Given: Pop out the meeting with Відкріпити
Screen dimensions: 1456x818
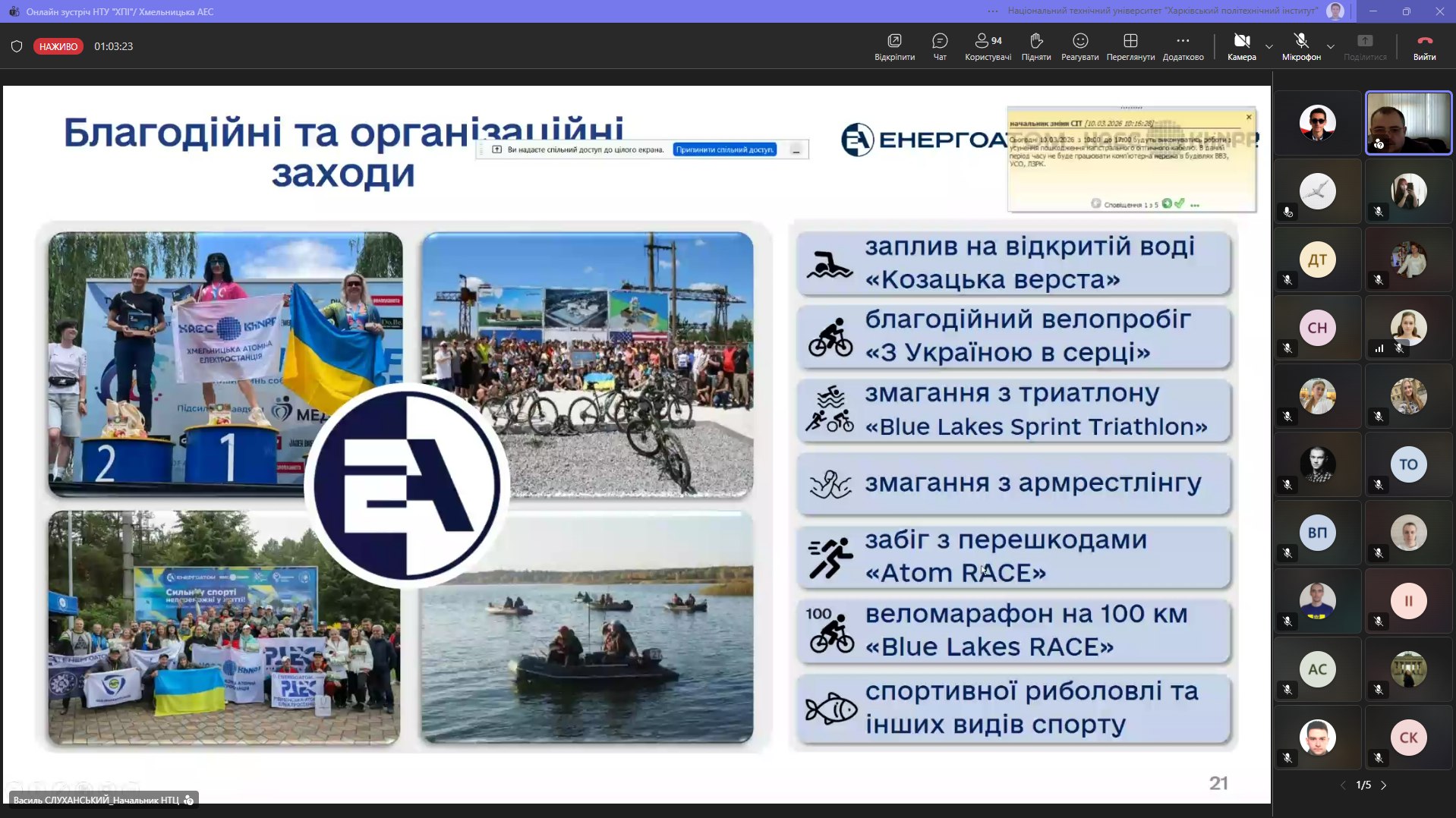Looking at the screenshot, I should coord(894,46).
